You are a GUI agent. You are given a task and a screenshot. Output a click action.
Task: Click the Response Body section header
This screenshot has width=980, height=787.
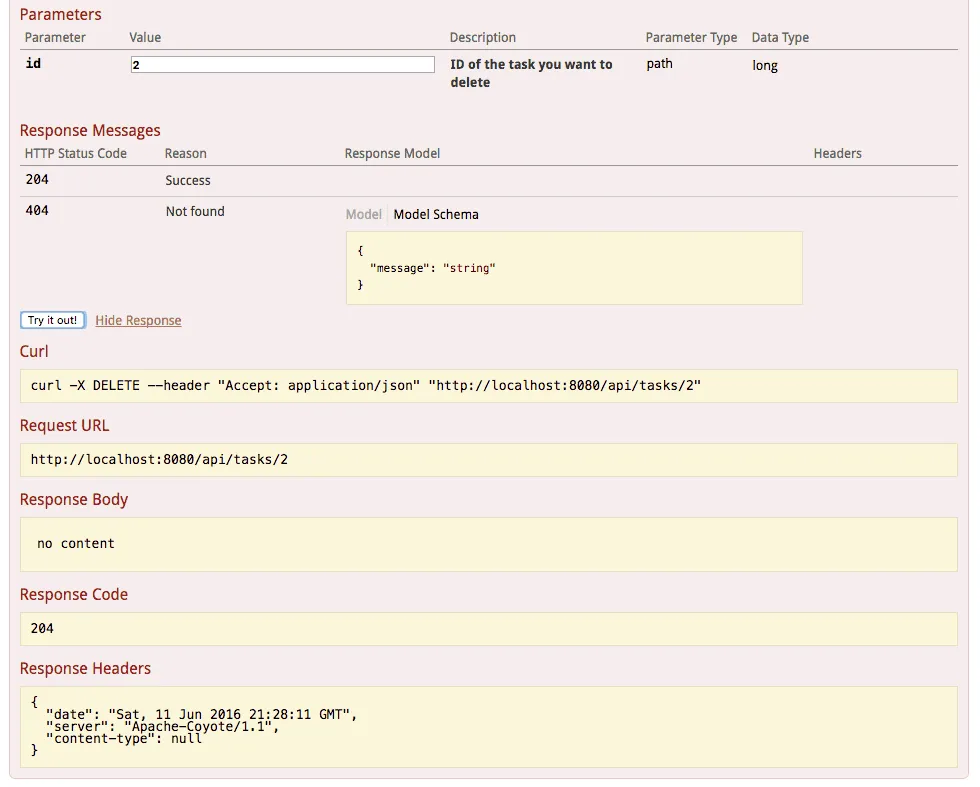coord(73,499)
